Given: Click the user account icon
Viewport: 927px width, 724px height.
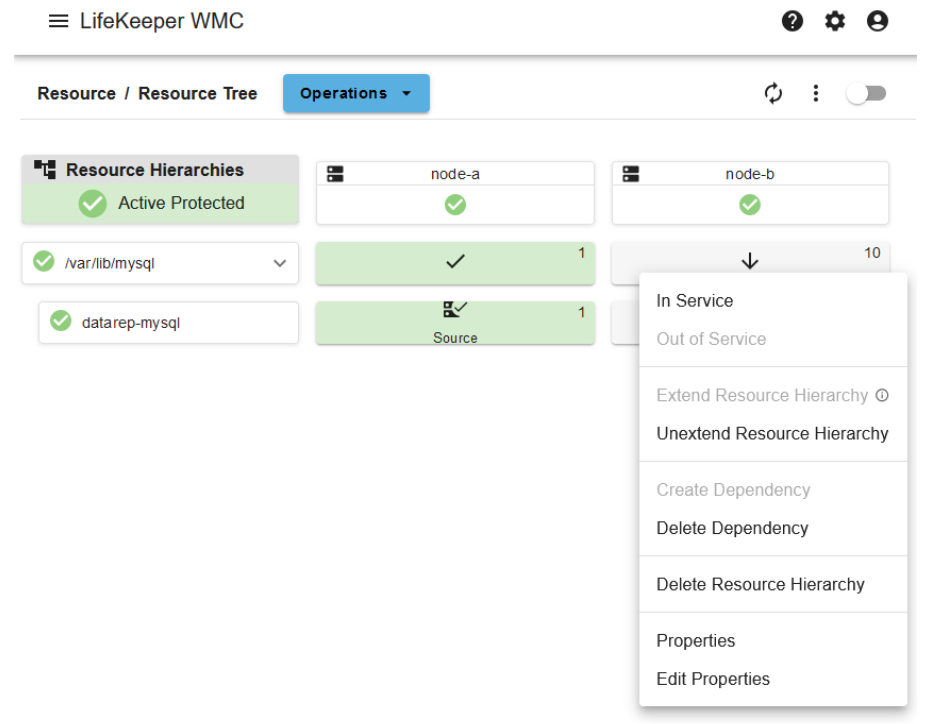Looking at the screenshot, I should click(877, 21).
